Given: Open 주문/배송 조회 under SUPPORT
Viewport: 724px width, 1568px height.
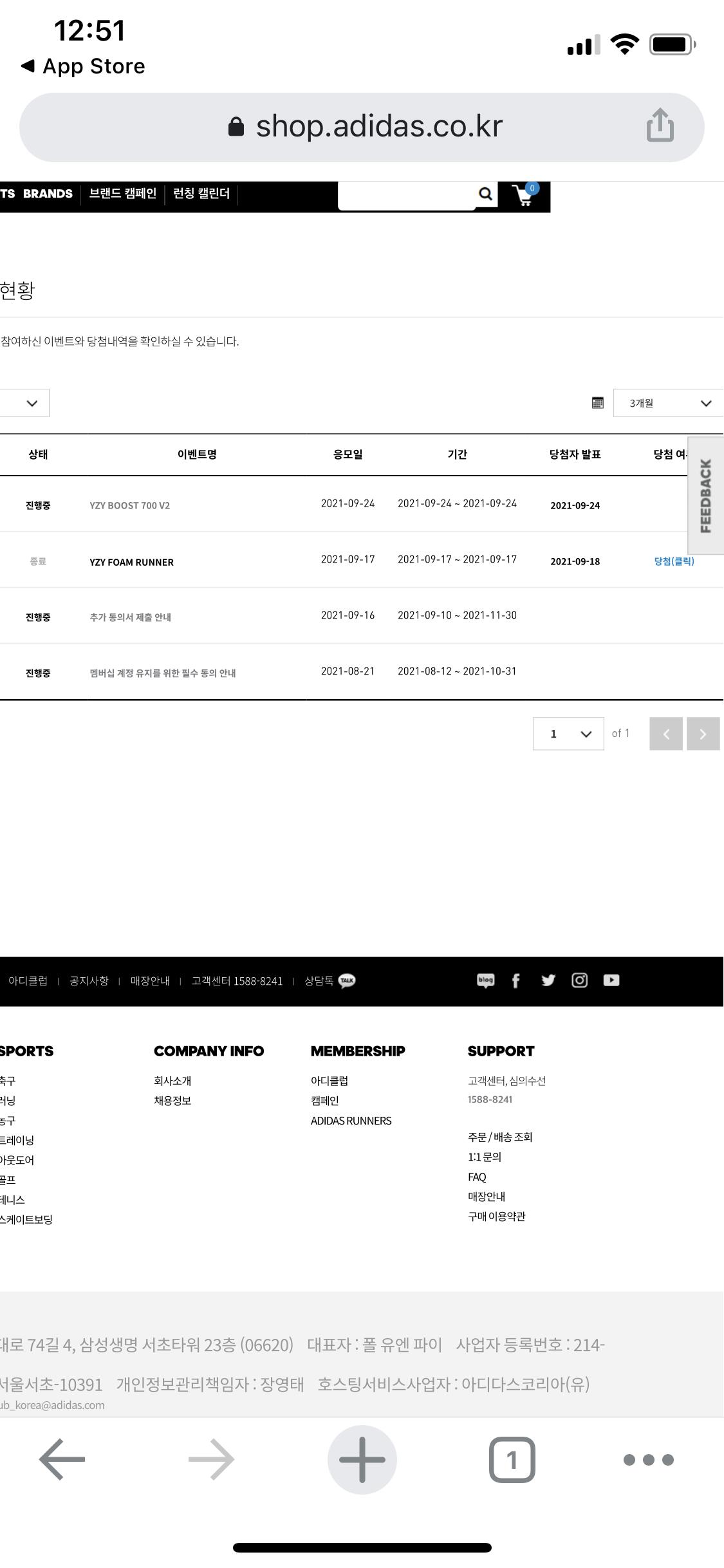Looking at the screenshot, I should click(500, 1137).
